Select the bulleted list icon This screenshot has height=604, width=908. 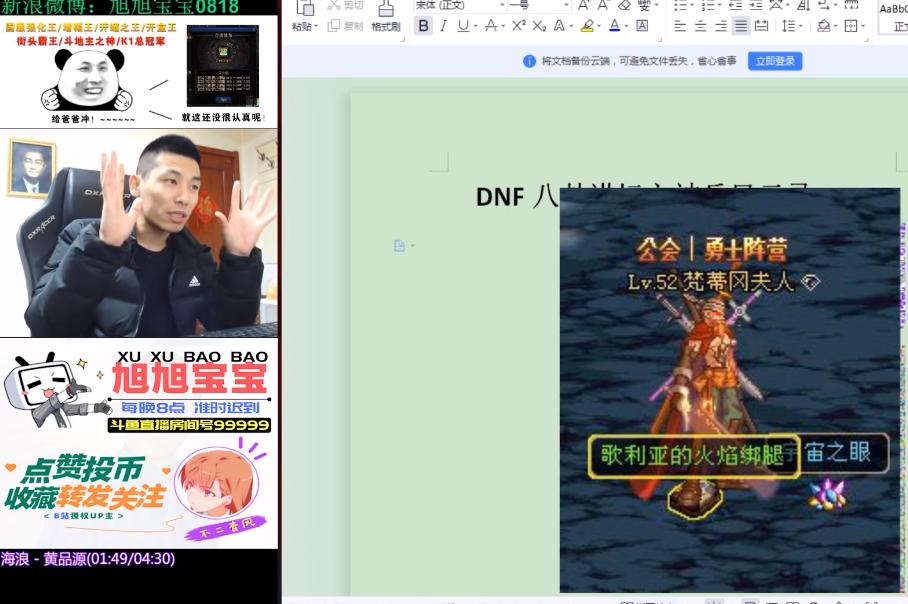pyautogui.click(x=681, y=7)
